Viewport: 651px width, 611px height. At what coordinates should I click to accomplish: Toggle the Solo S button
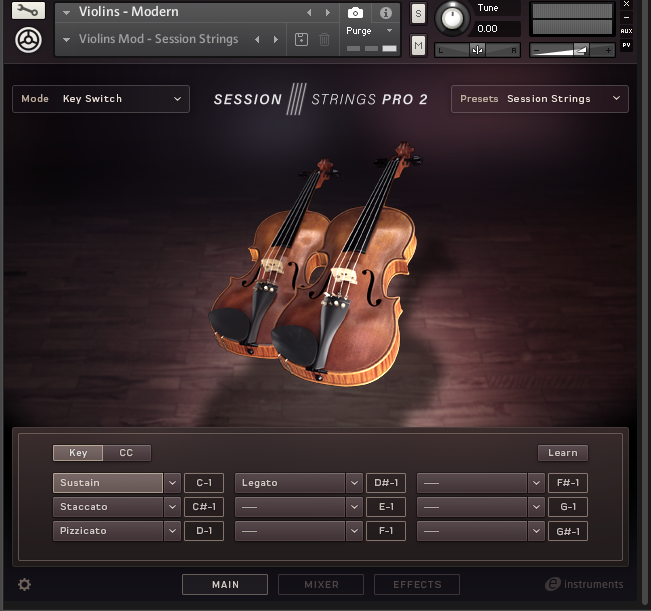click(418, 14)
